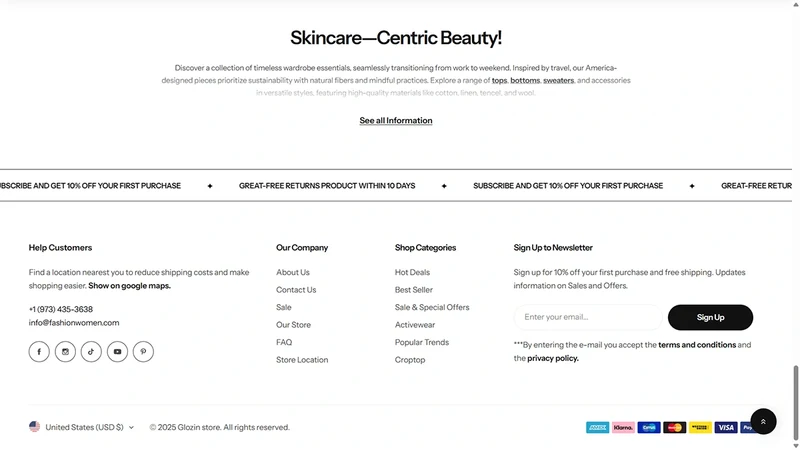Expand United States (USD $) currency selector
This screenshot has width=800, height=450.
pos(82,427)
